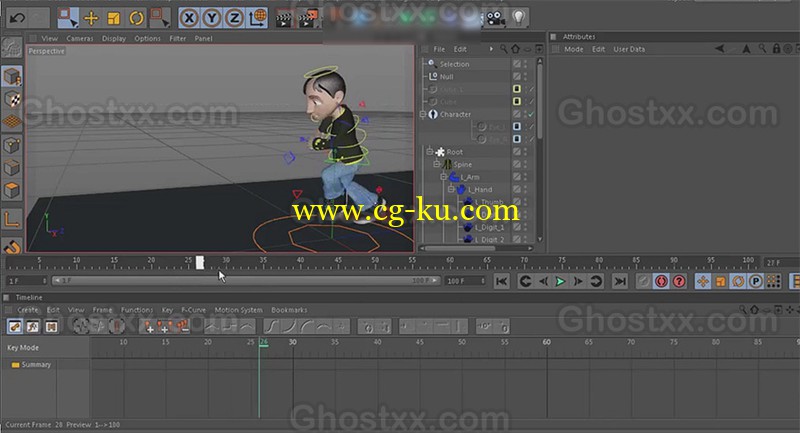Activate the Move tool
This screenshot has height=433, width=800.
(91, 18)
